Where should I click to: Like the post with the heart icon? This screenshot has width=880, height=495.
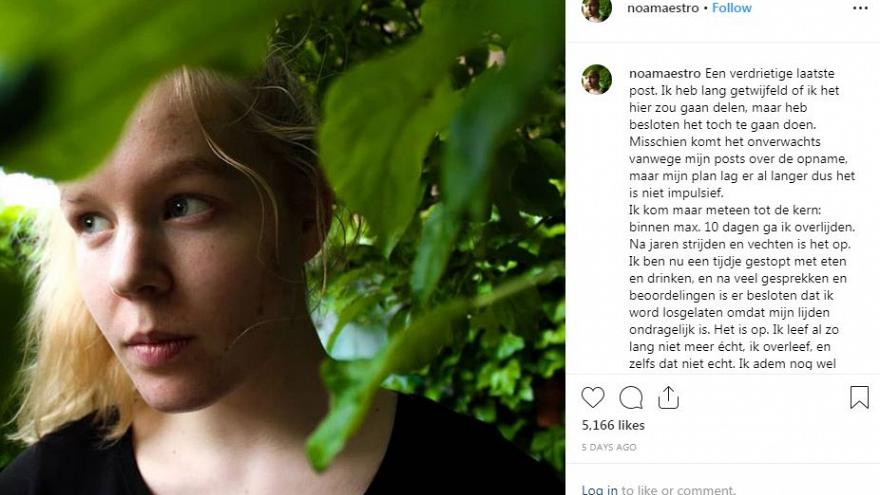[x=593, y=398]
